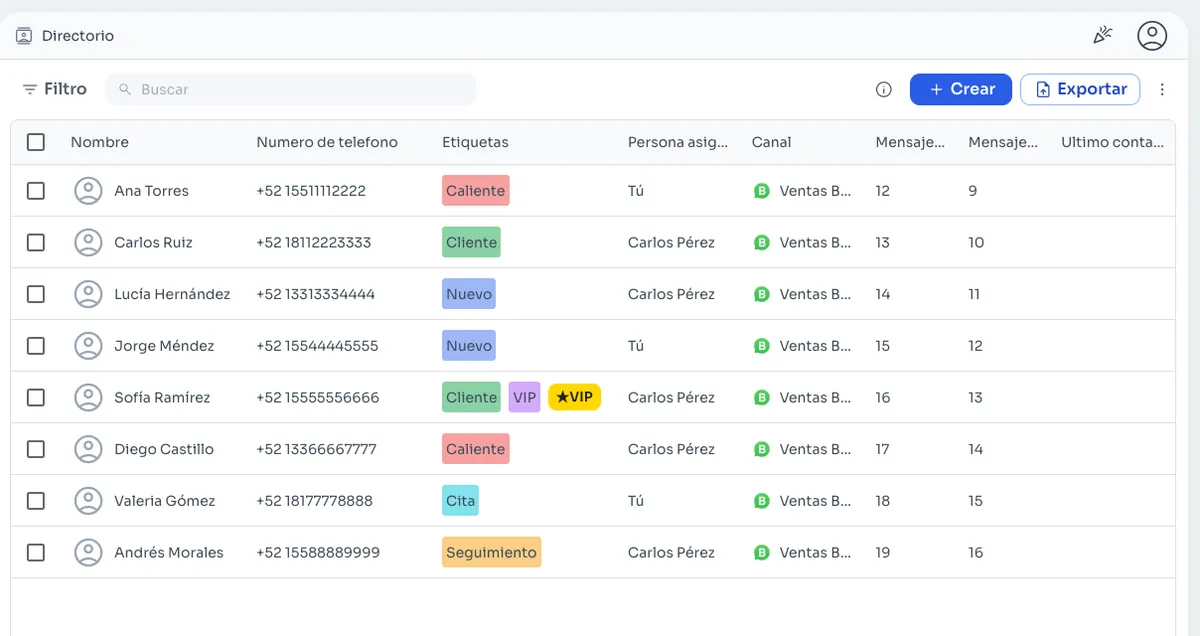Click WhatsApp Business icon in Sofía Ramírez row
Image resolution: width=1200 pixels, height=636 pixels.
coord(762,397)
